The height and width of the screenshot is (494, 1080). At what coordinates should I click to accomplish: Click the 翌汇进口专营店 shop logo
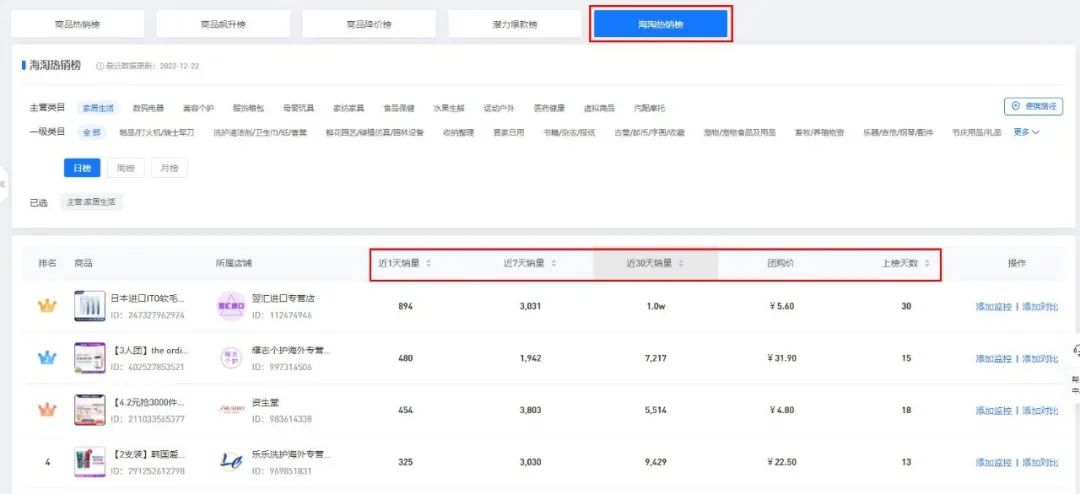(x=231, y=306)
